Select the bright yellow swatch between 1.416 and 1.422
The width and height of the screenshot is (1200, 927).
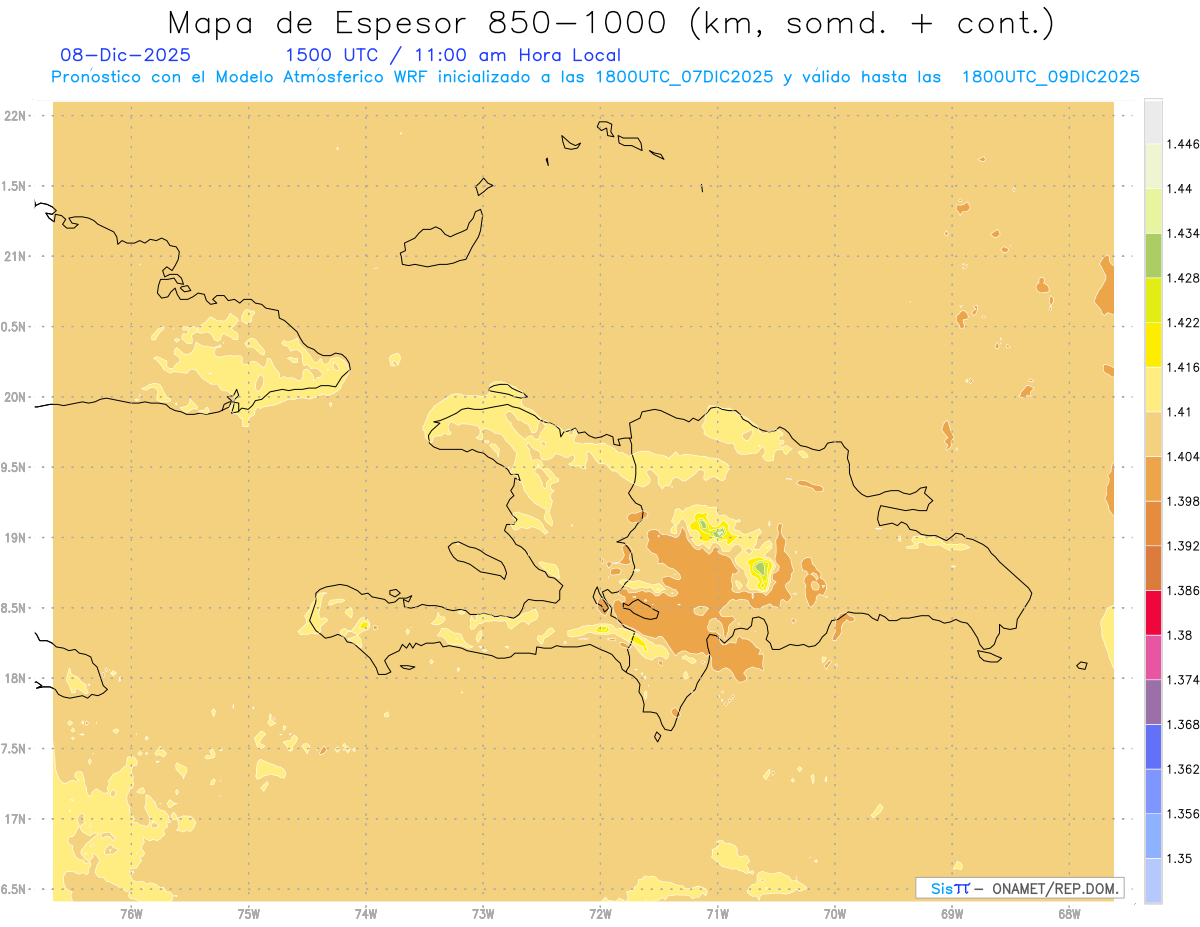1153,344
